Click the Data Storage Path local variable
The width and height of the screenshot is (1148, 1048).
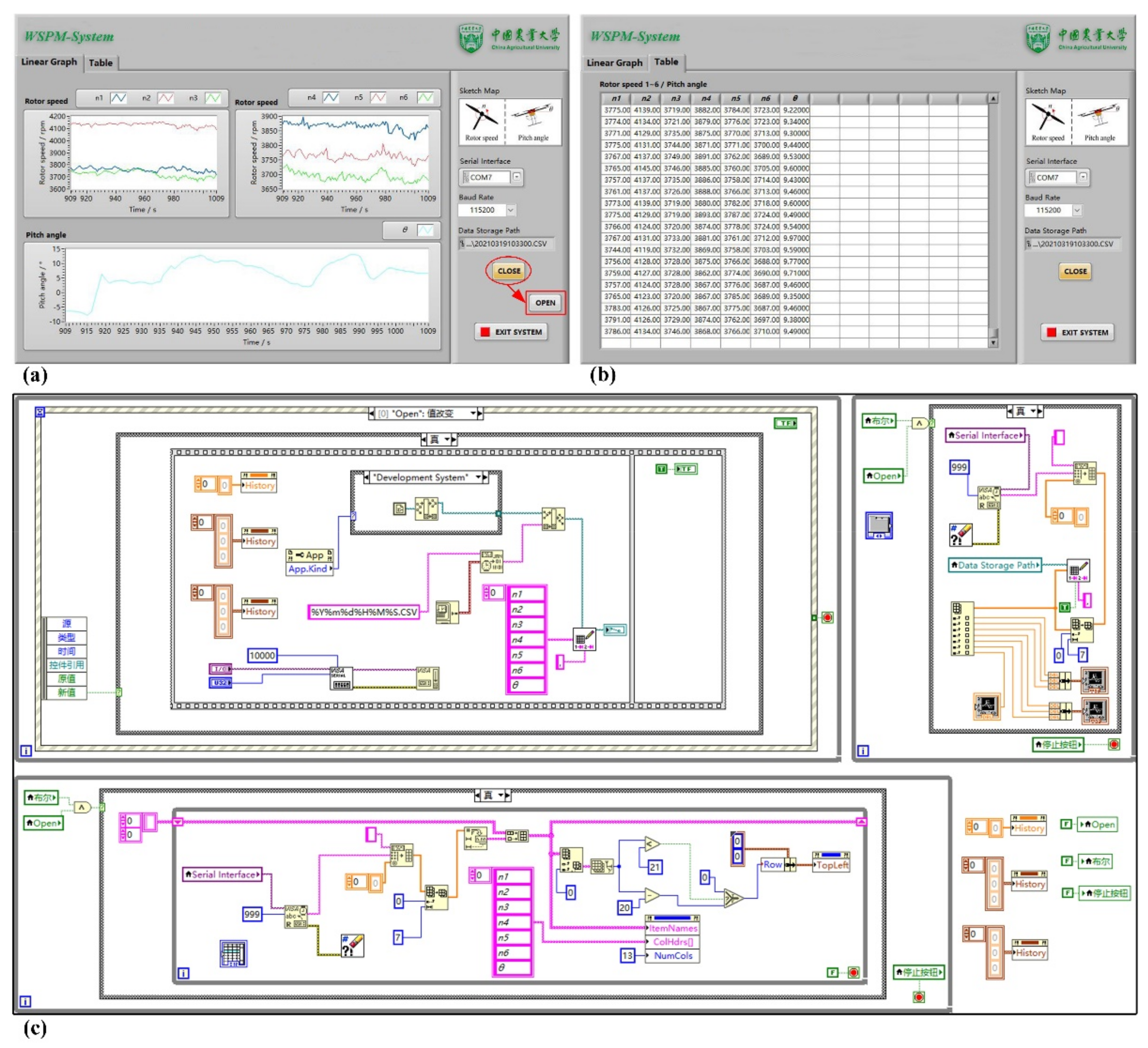pos(995,565)
